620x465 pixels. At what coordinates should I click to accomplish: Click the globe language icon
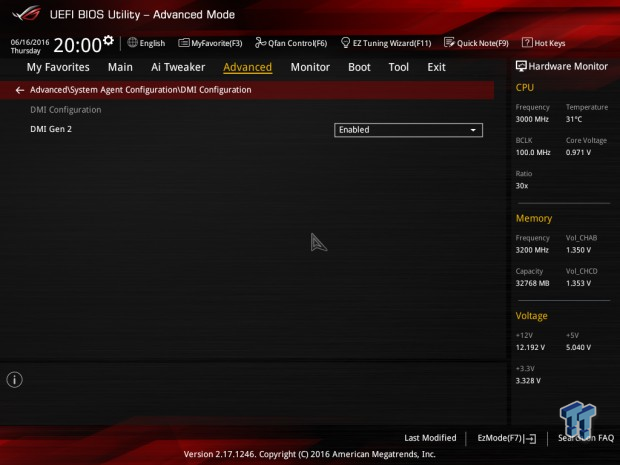(132, 42)
